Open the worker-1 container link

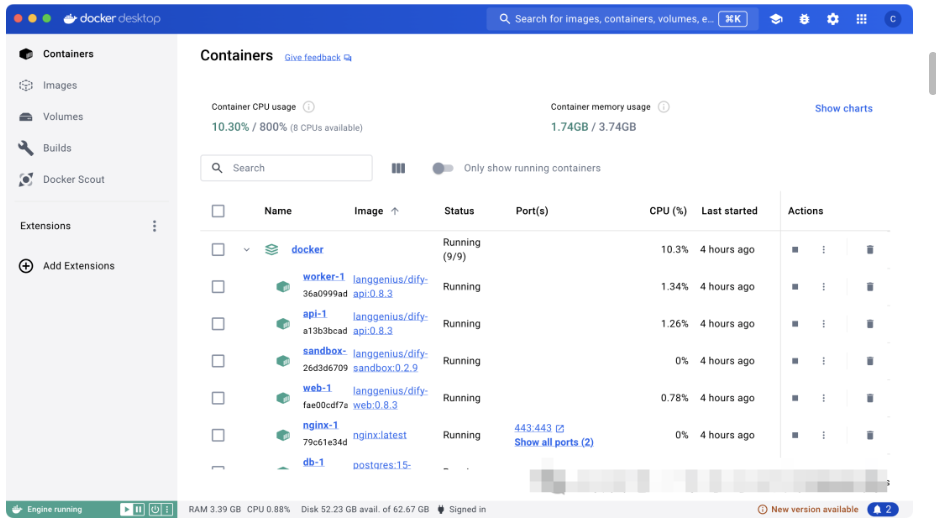click(324, 276)
